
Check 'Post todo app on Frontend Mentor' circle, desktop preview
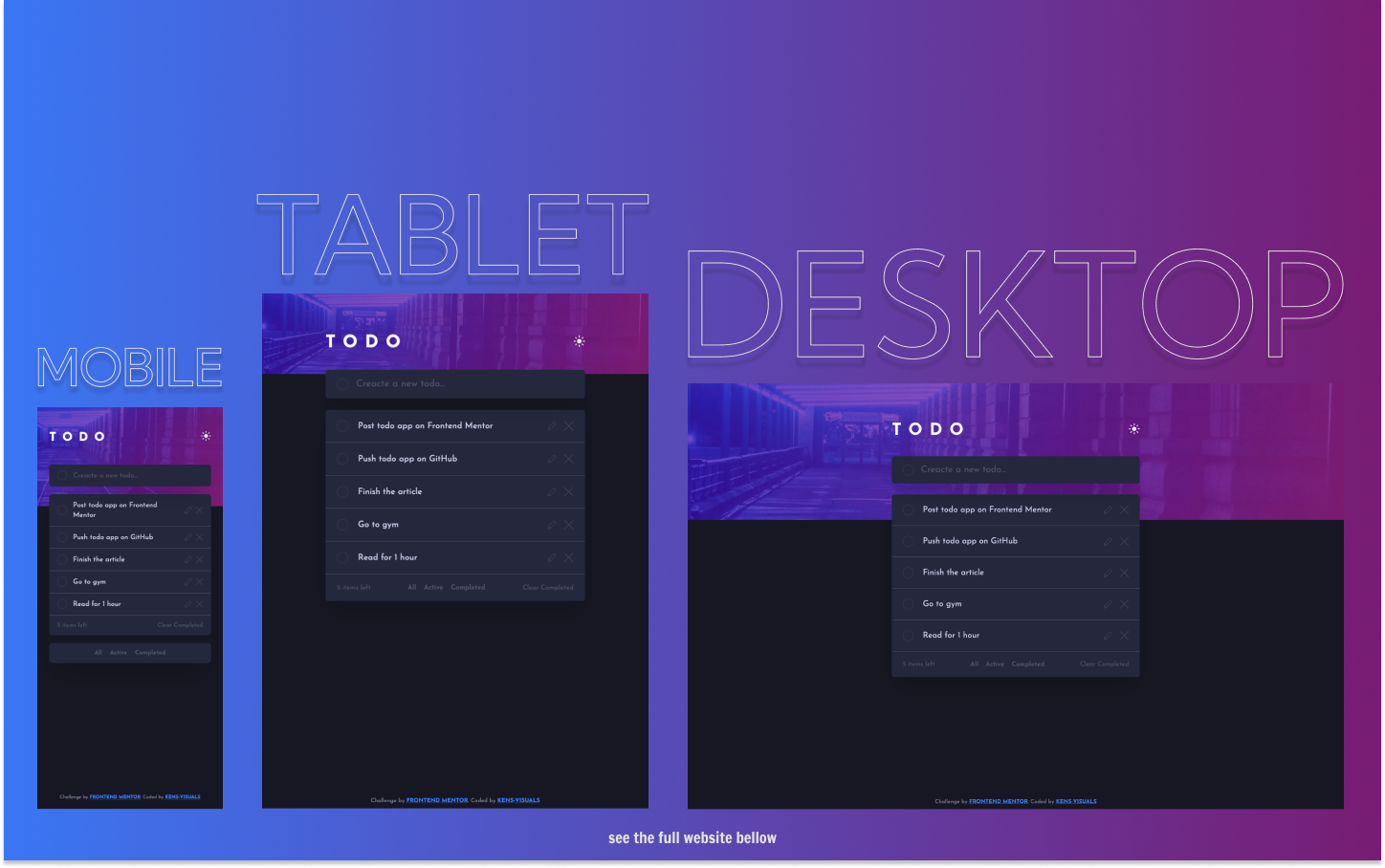[x=908, y=510]
